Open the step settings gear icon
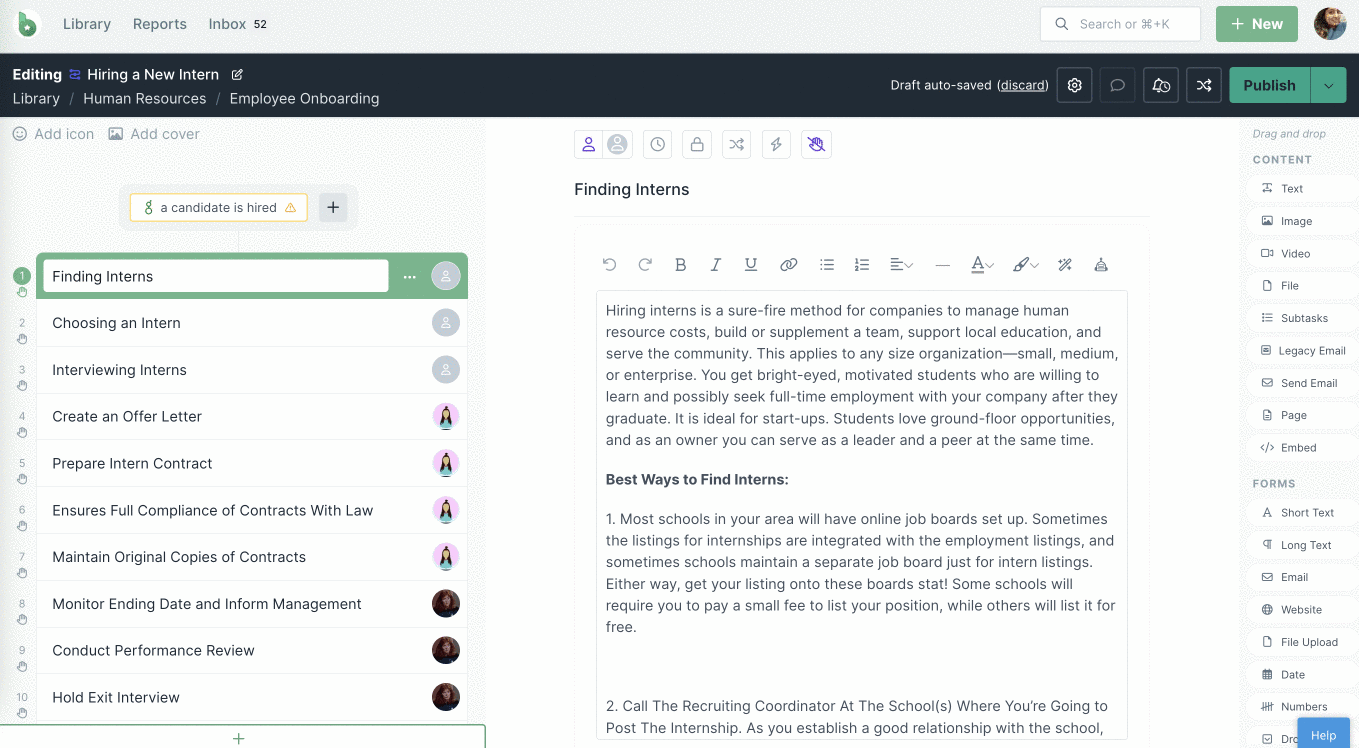The height and width of the screenshot is (748, 1359). pos(1074,85)
